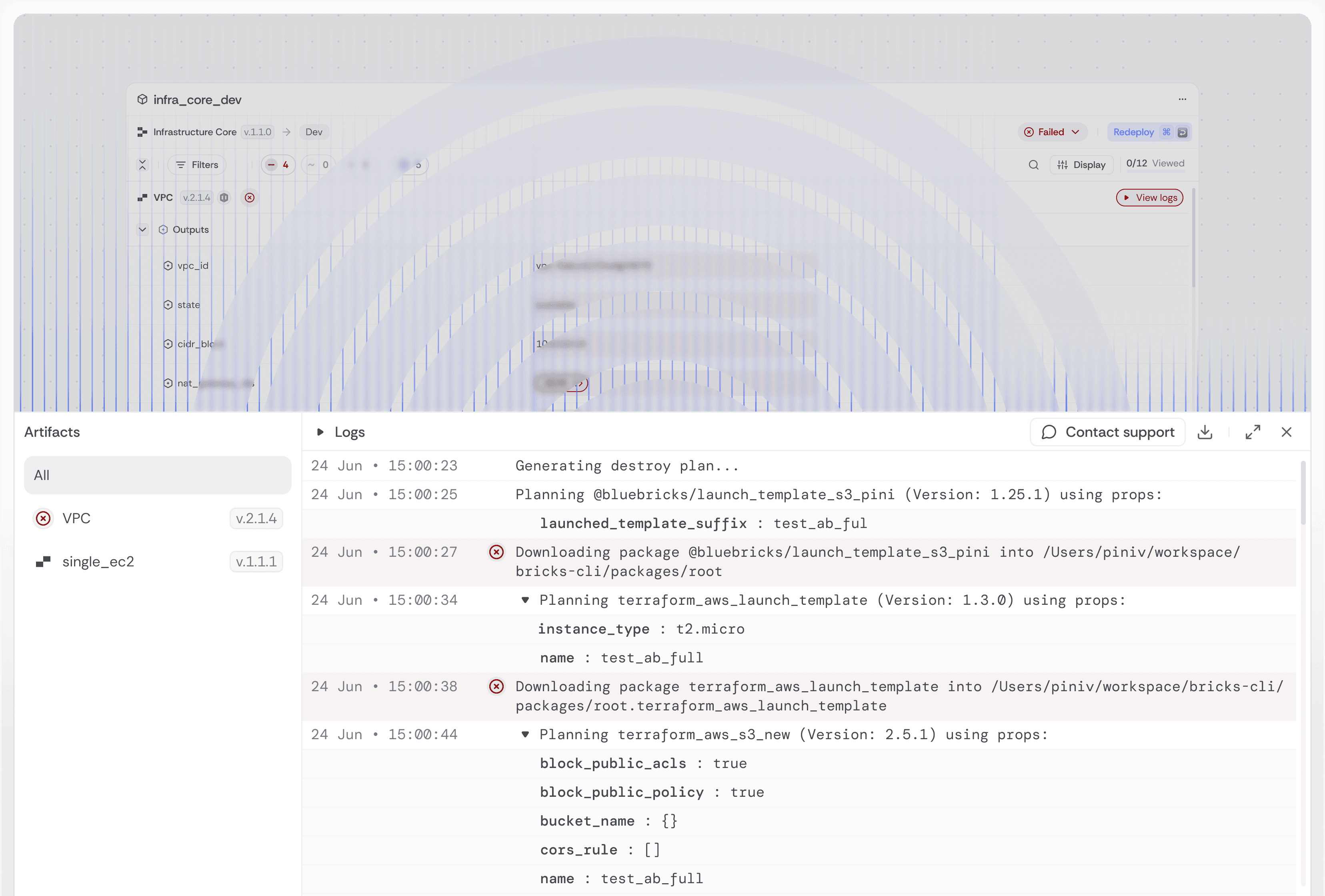
Task: Click the logs panel vertical scrollbar
Action: coord(1303,494)
